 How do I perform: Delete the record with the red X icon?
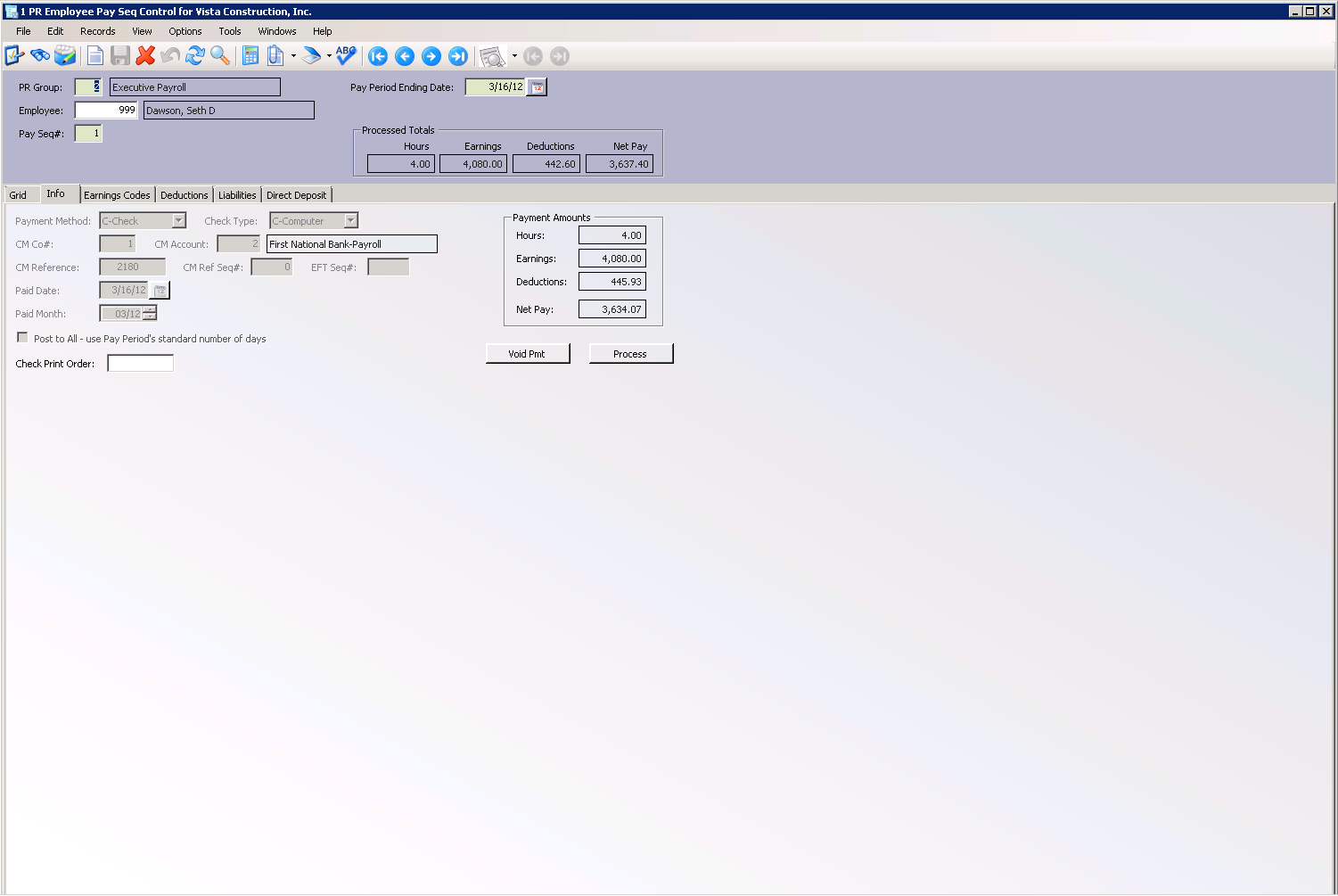[x=145, y=56]
